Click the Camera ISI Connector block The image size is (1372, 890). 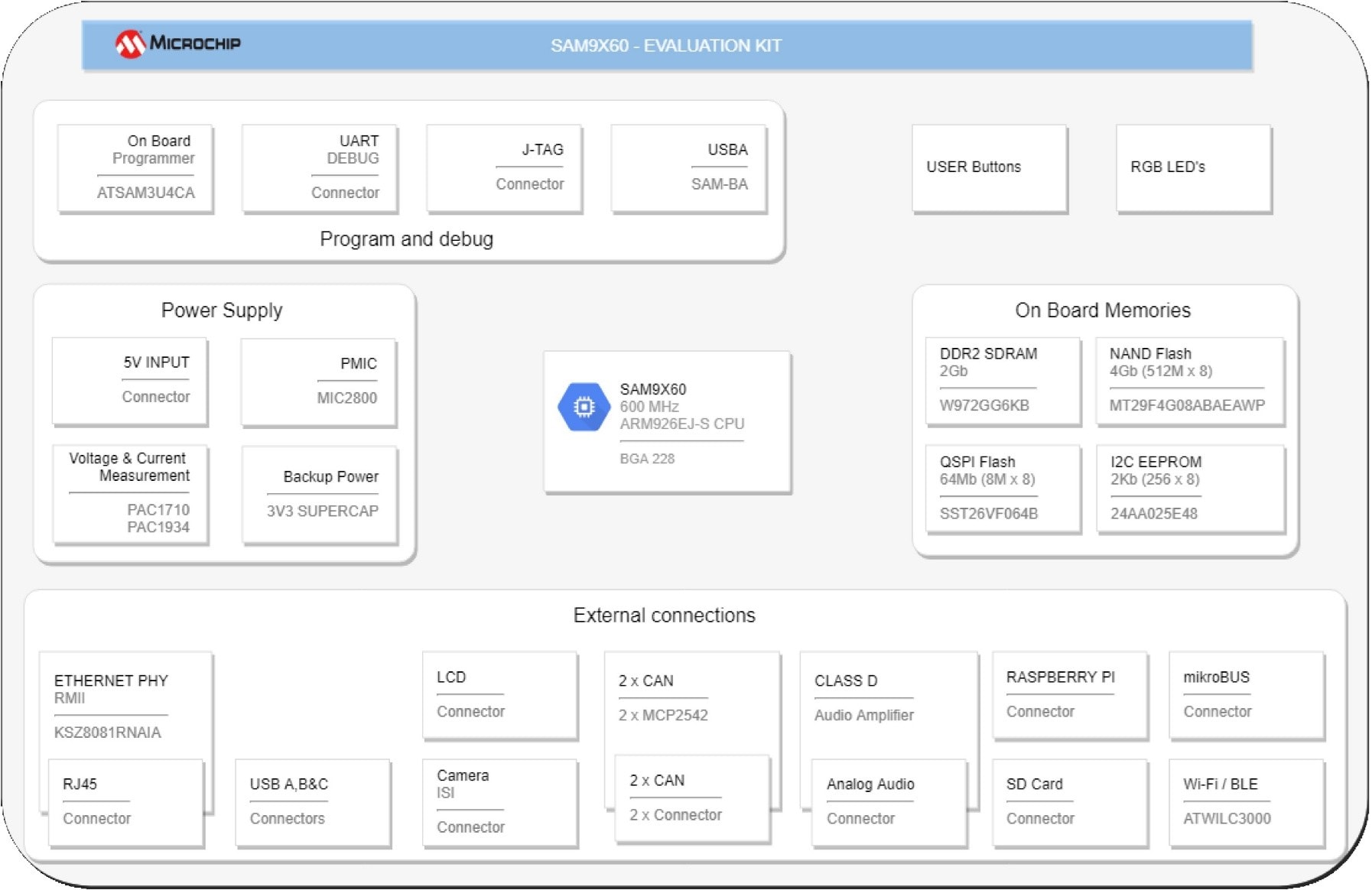499,801
